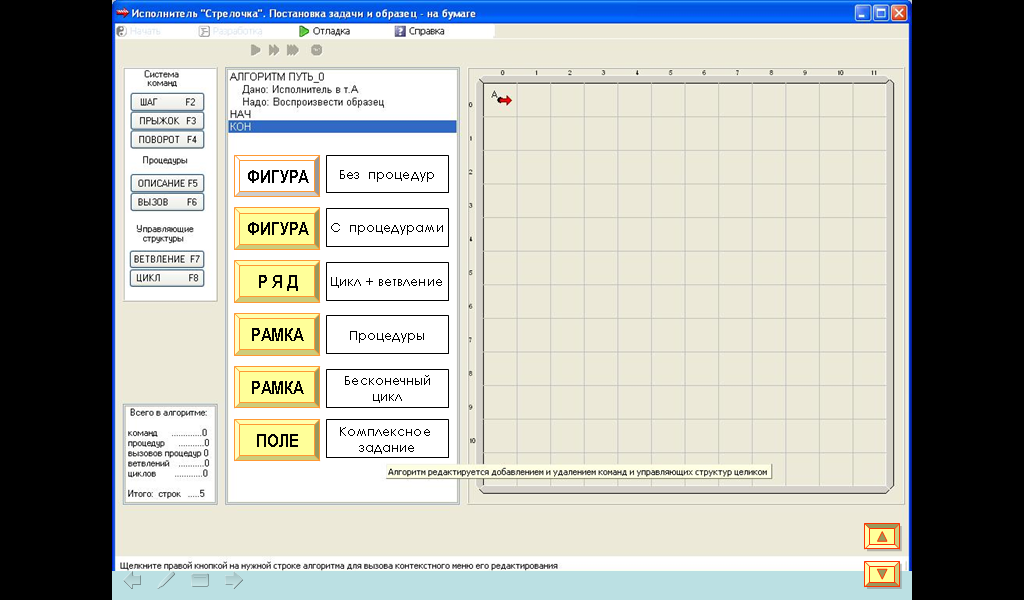Image resolution: width=1024 pixels, height=600 pixels.
Task: Click the ветвлений count row
Action: [x=168, y=464]
